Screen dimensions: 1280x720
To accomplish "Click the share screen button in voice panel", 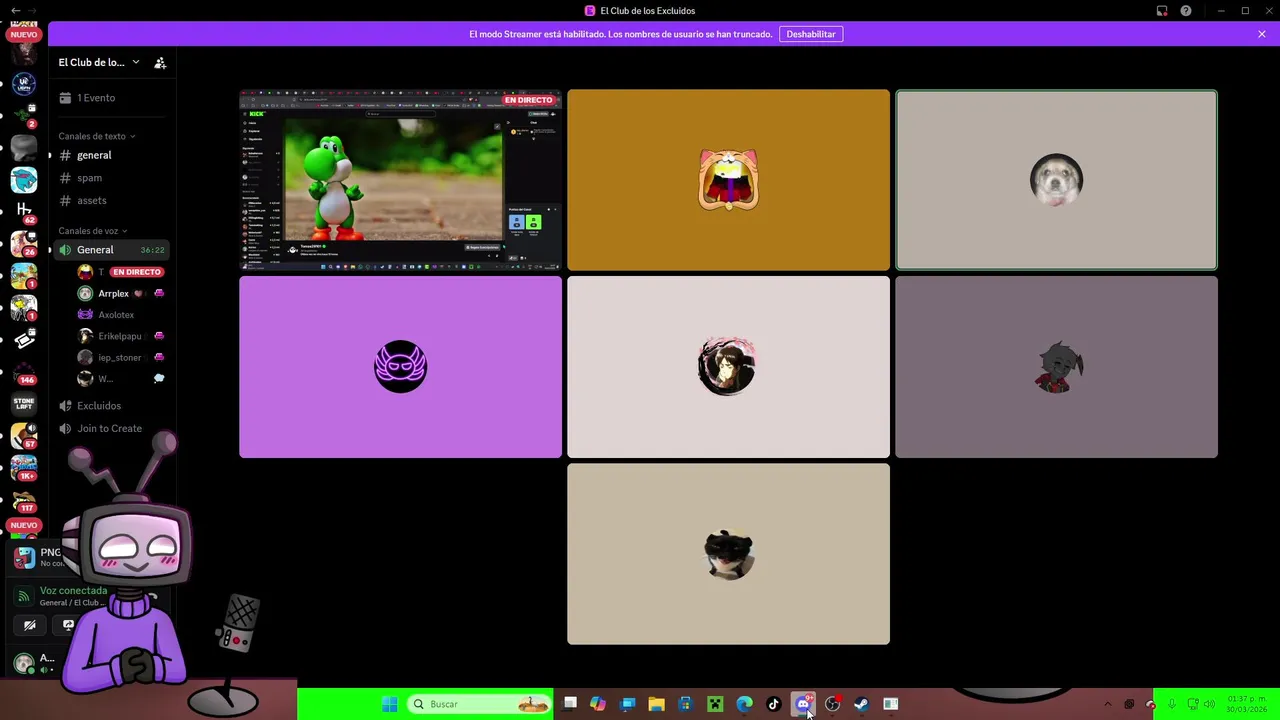I will click(68, 625).
